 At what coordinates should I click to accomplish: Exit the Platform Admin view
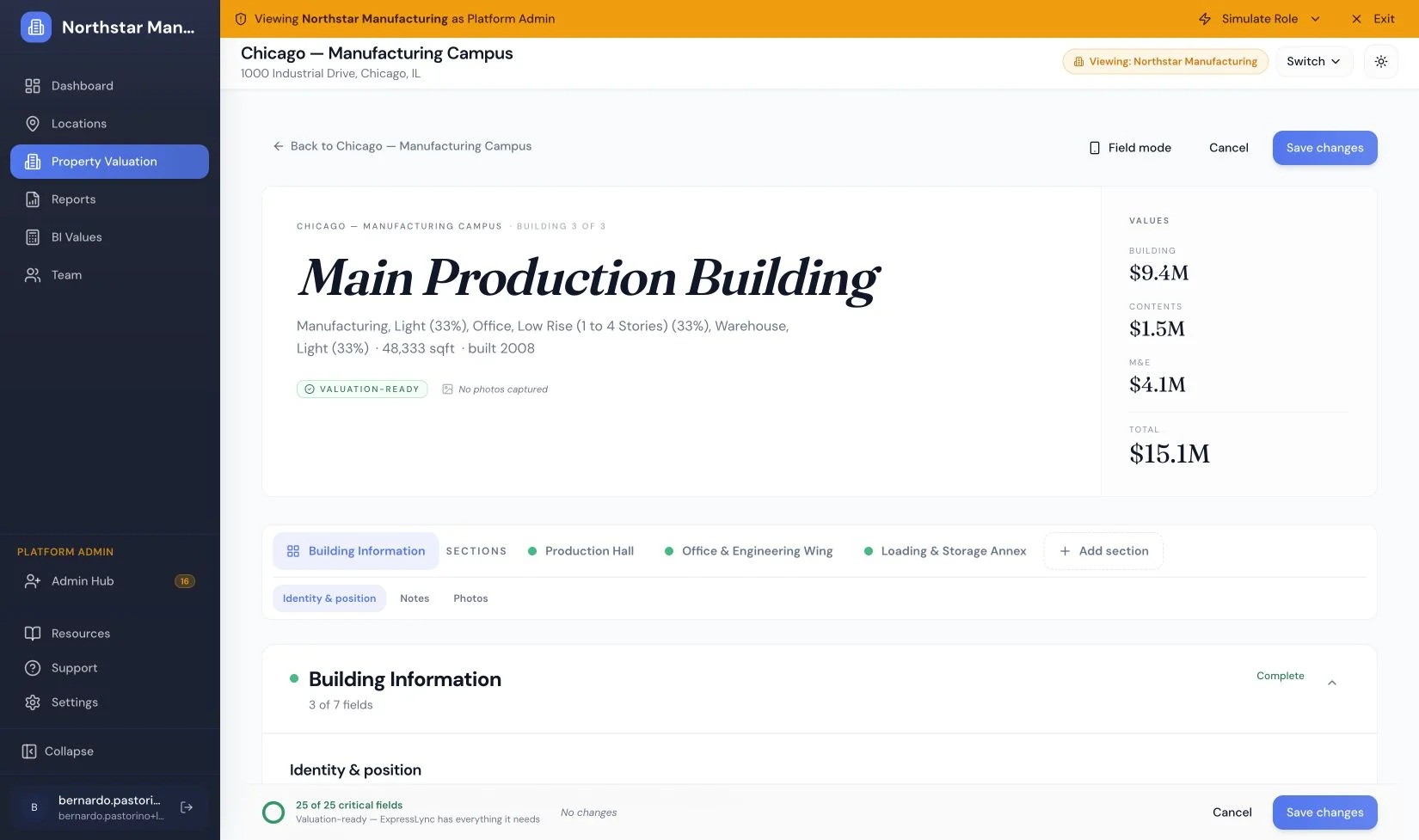point(1373,19)
